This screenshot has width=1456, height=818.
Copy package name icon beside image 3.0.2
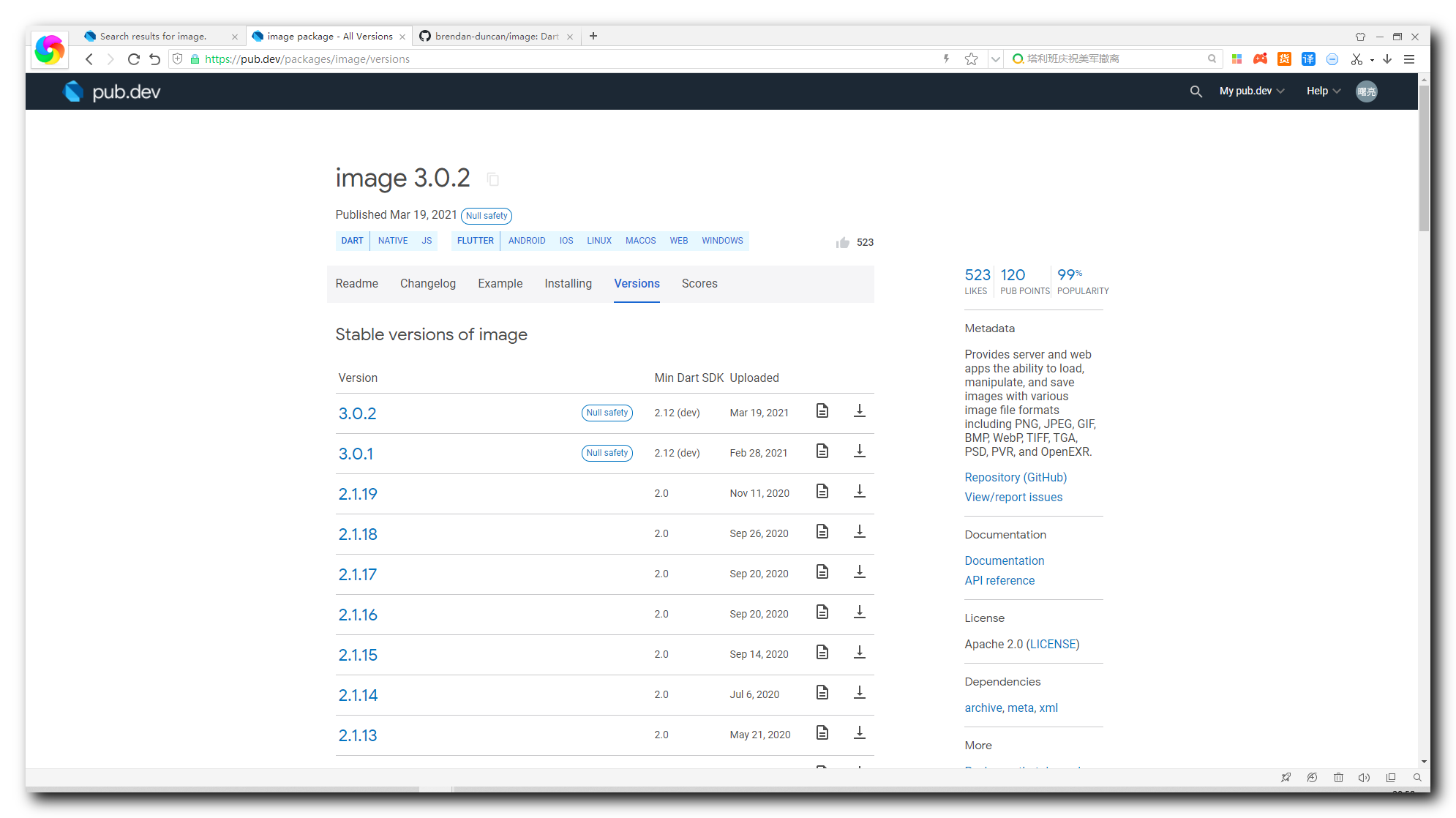pos(493,179)
